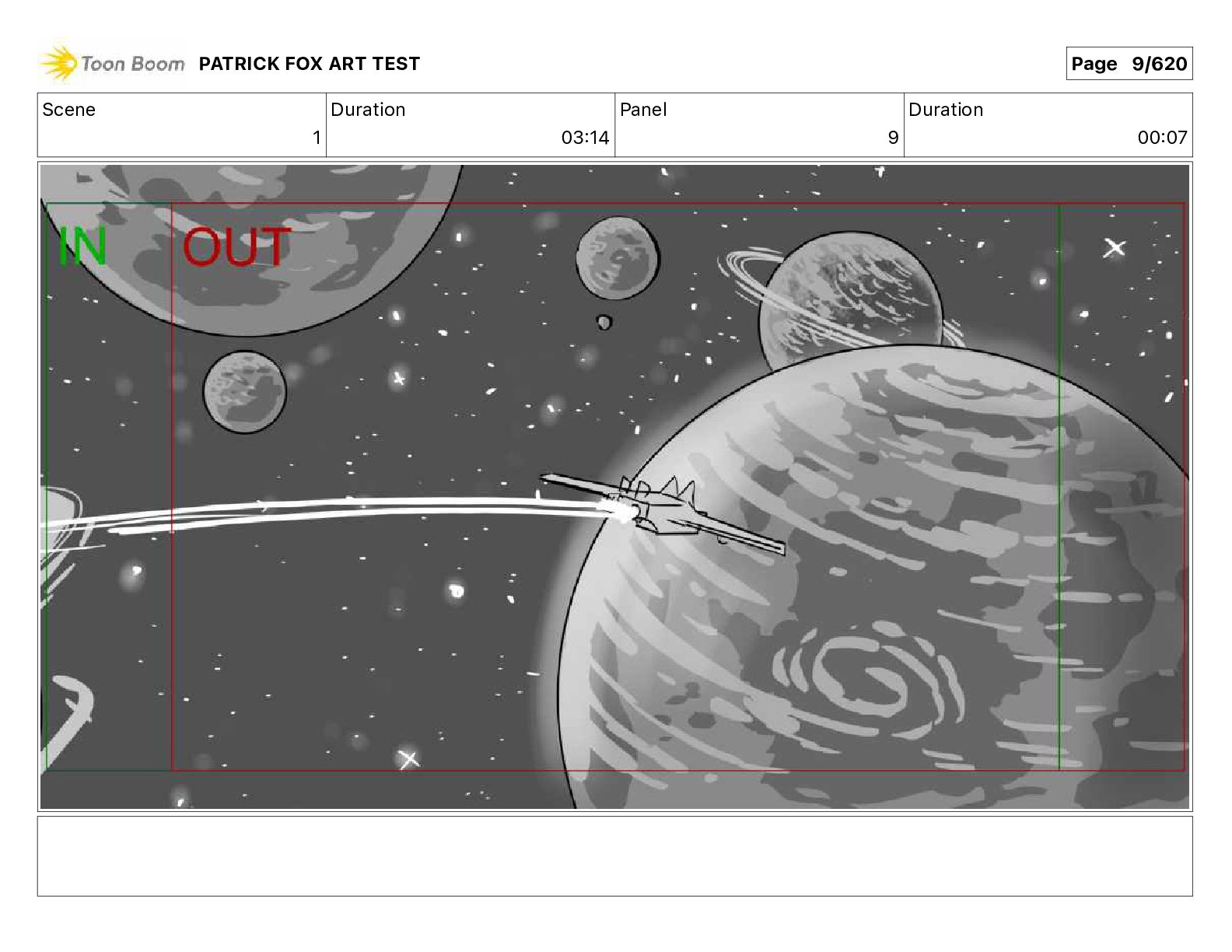This screenshot has width=1232, height=952.
Task: Select the scene number value '1'
Action: click(x=317, y=138)
